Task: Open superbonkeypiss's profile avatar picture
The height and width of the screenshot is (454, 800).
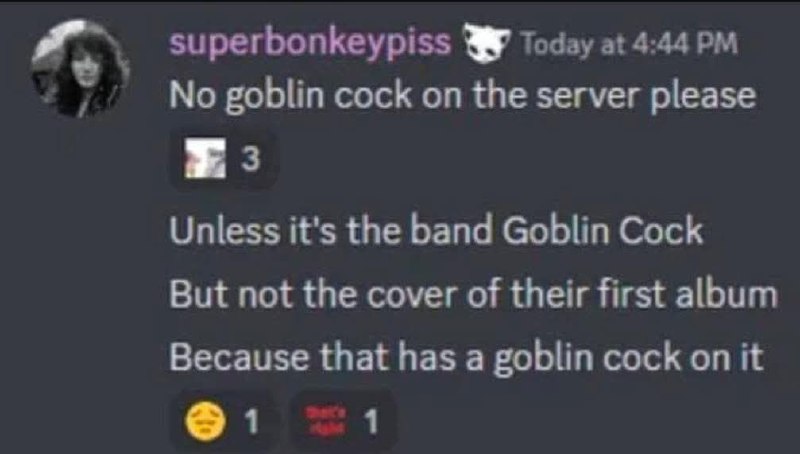Action: coord(81,68)
